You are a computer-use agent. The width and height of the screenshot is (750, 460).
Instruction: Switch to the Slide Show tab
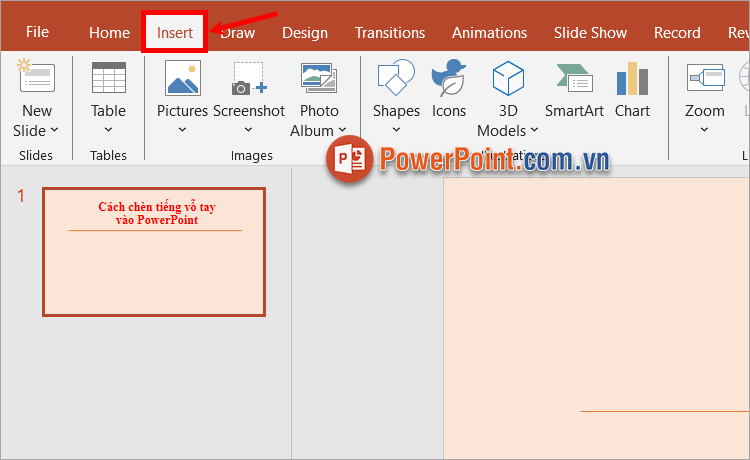pyautogui.click(x=590, y=33)
